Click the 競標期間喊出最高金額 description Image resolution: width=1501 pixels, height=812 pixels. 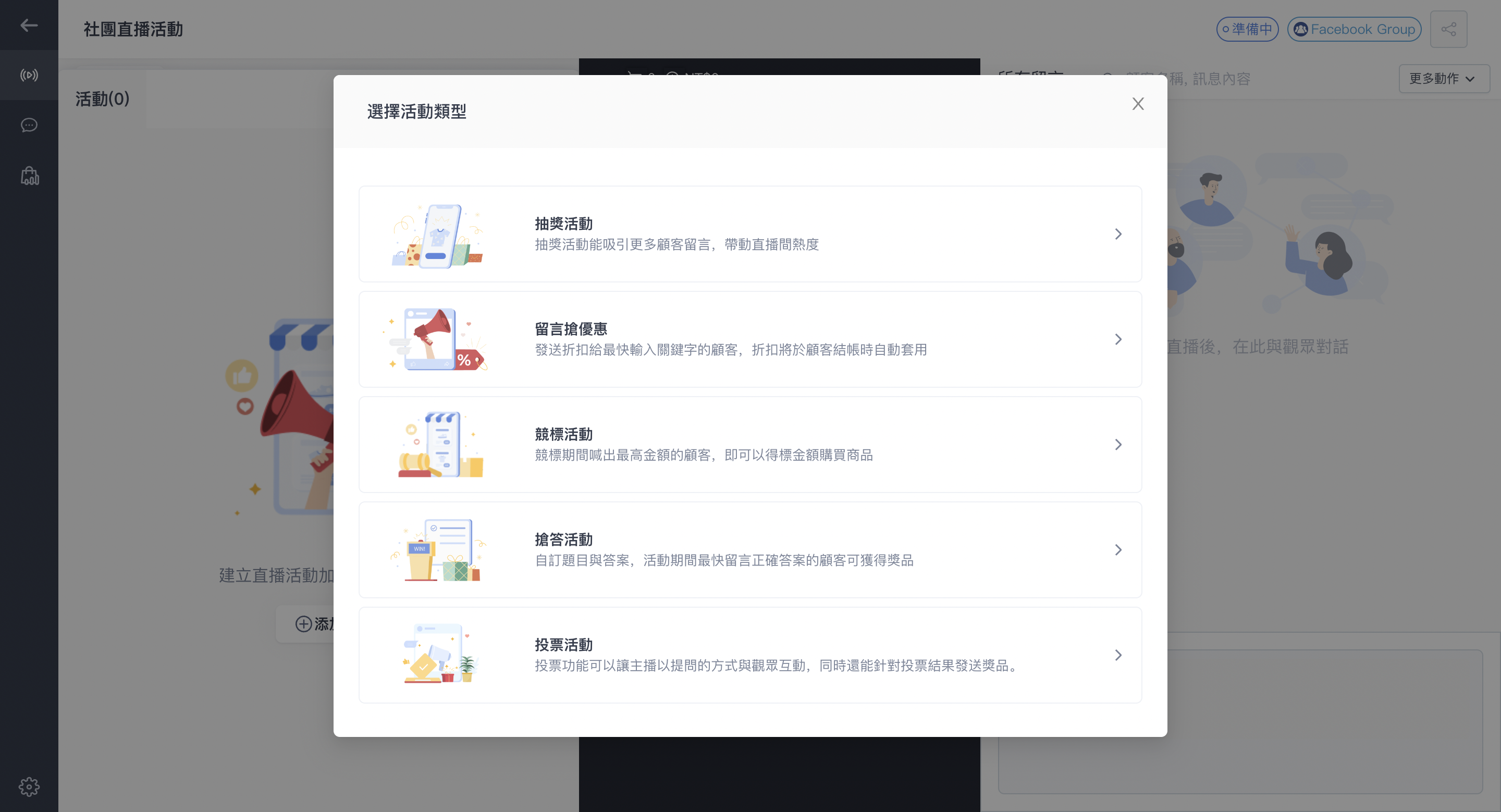(704, 456)
